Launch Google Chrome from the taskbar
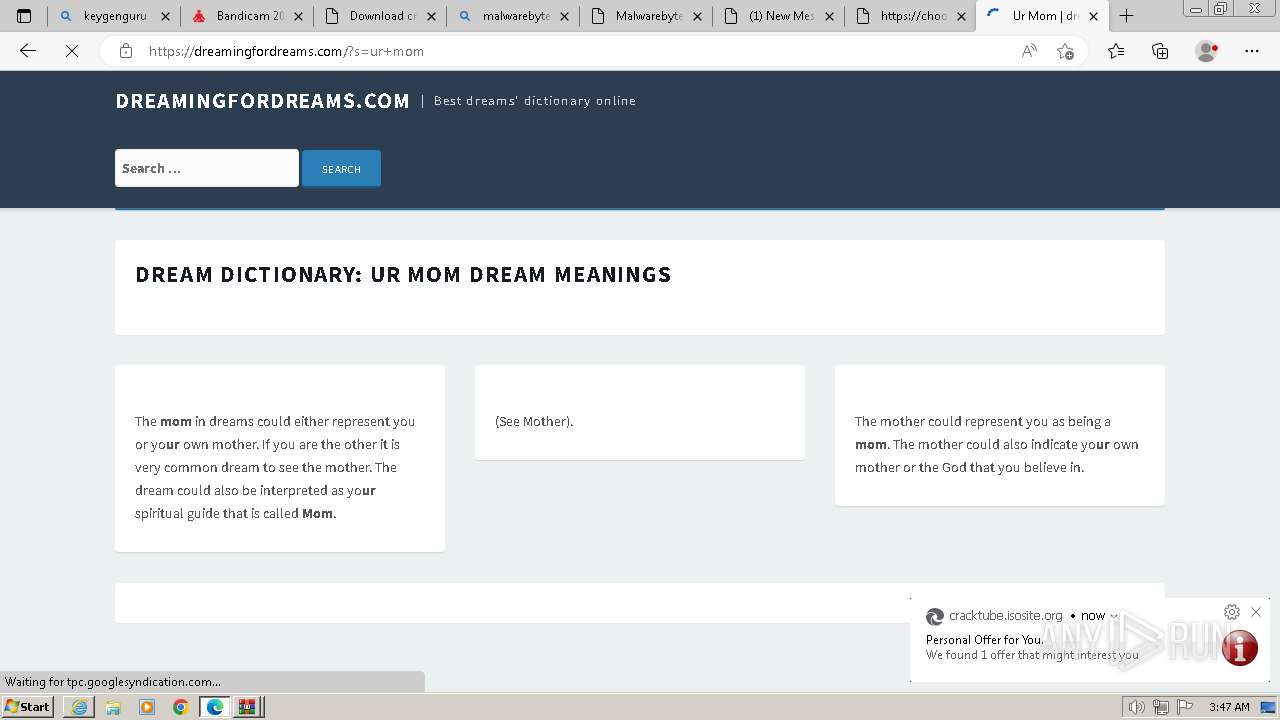The width and height of the screenshot is (1280, 720). click(x=180, y=707)
